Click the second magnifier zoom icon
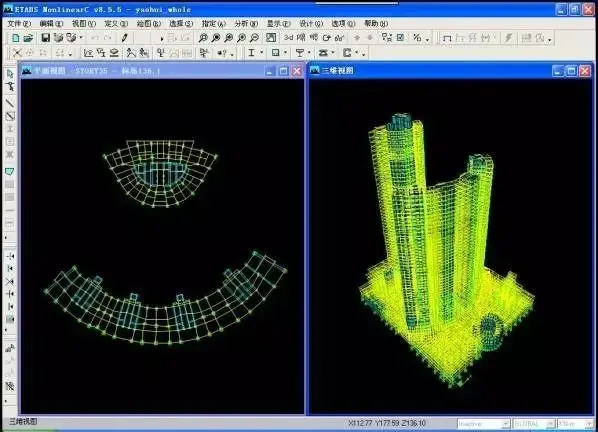598x432 pixels. (x=216, y=37)
